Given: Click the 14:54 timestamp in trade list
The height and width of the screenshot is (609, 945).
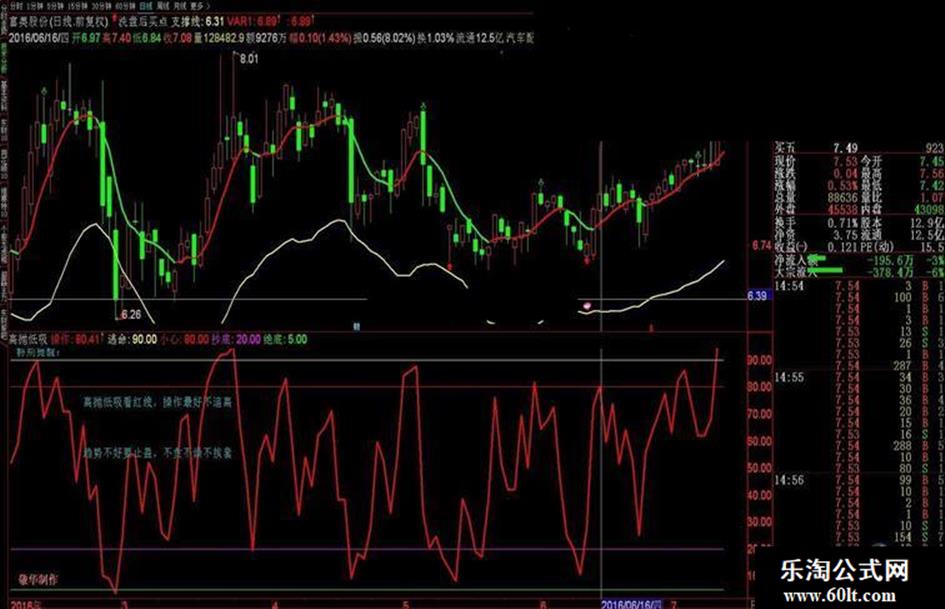Looking at the screenshot, I should (x=789, y=286).
